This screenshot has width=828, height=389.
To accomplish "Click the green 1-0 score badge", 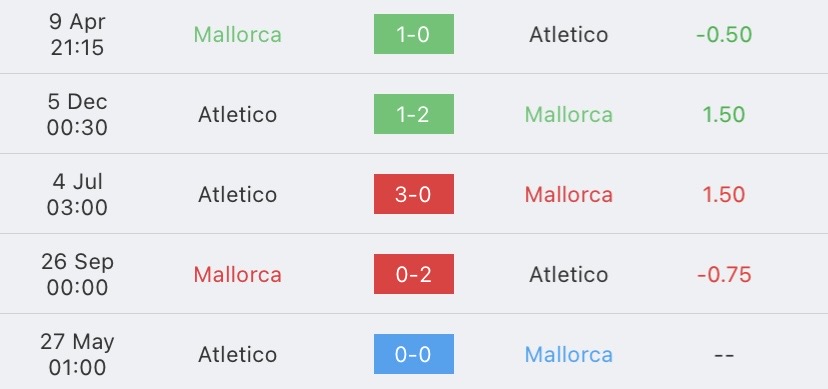I will (413, 34).
